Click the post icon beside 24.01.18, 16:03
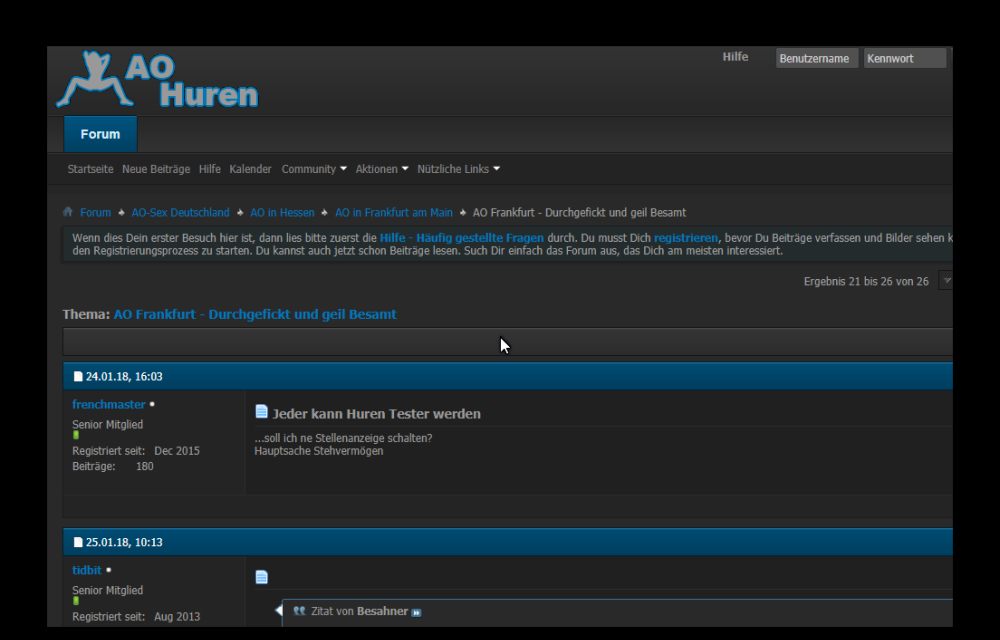This screenshot has height=640, width=1000. pos(78,377)
